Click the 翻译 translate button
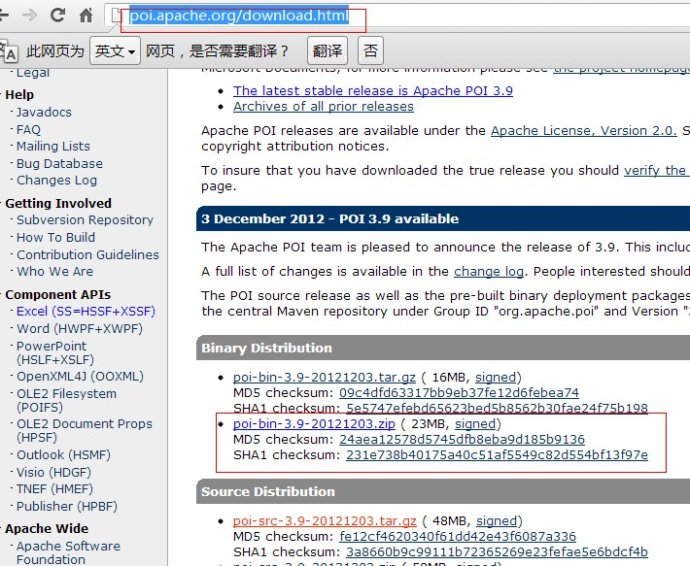This screenshot has width=690, height=566. click(x=327, y=51)
